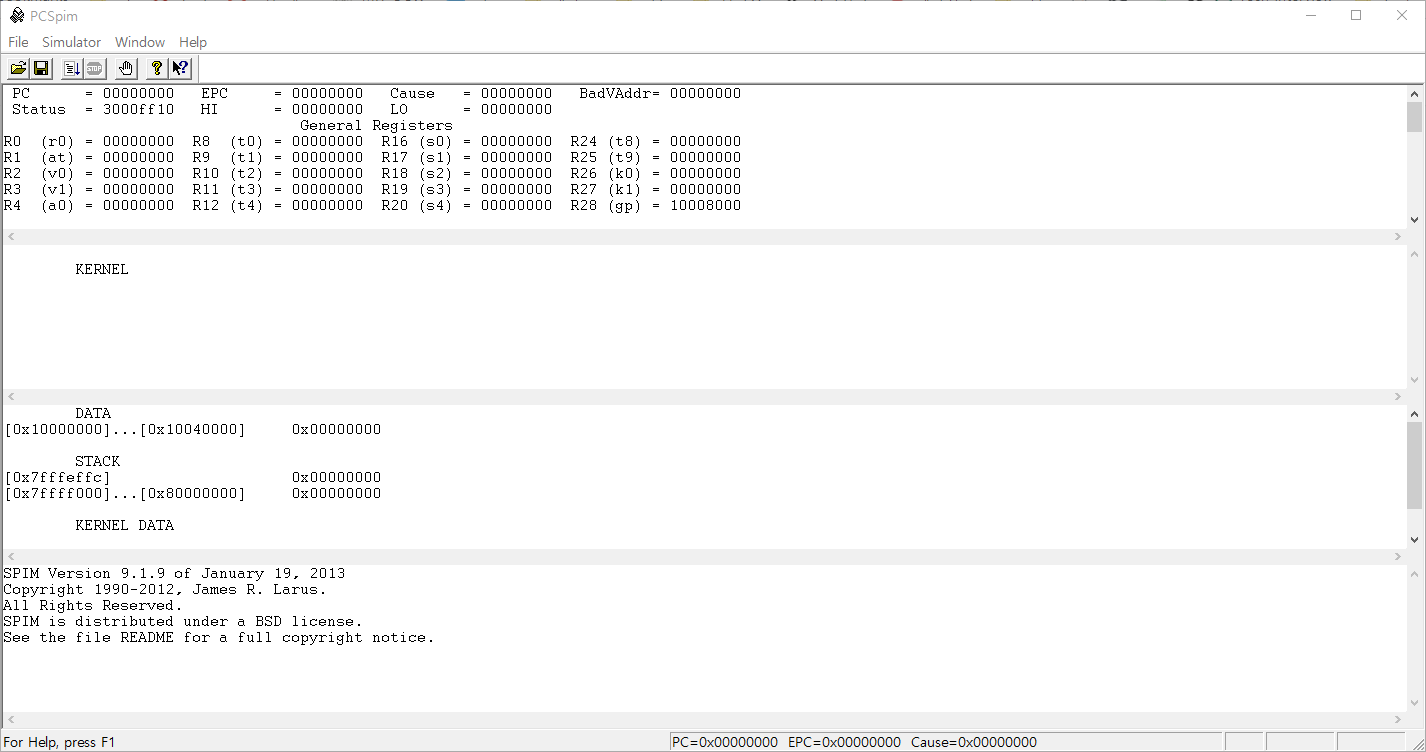
Task: Click the Cause register label in registers pane
Action: click(412, 93)
